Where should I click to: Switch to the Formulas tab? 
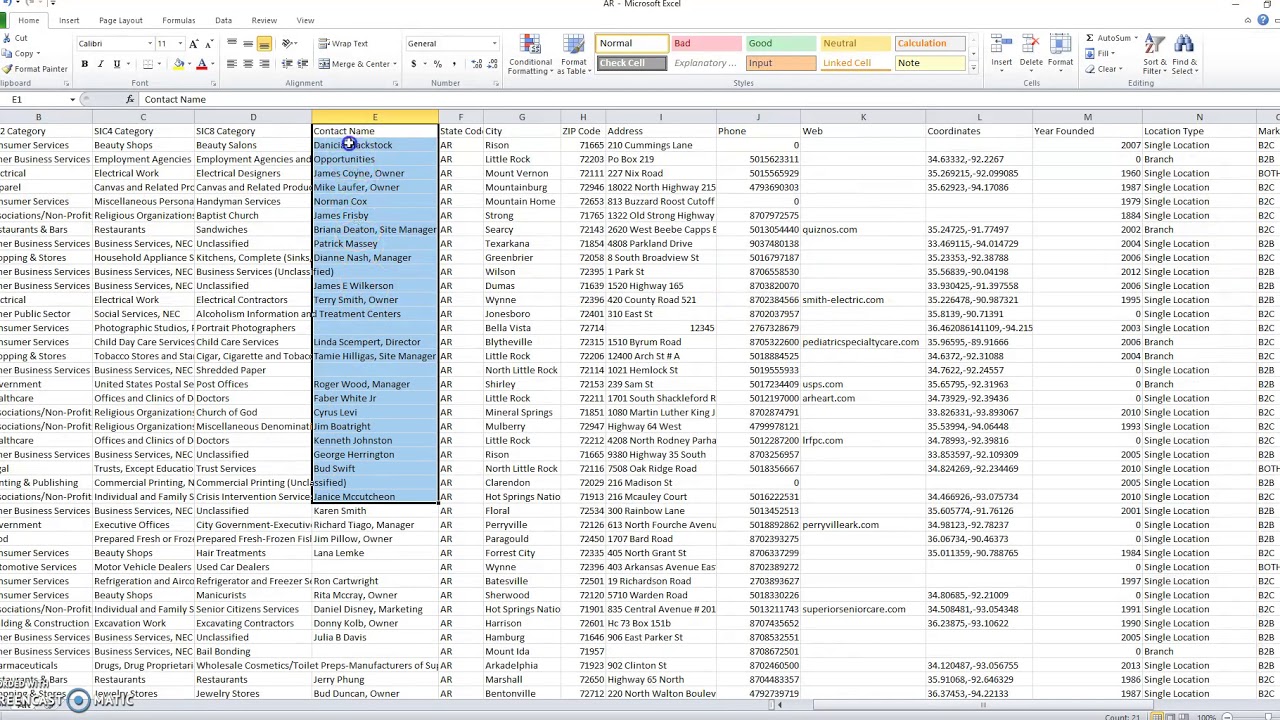pos(179,20)
